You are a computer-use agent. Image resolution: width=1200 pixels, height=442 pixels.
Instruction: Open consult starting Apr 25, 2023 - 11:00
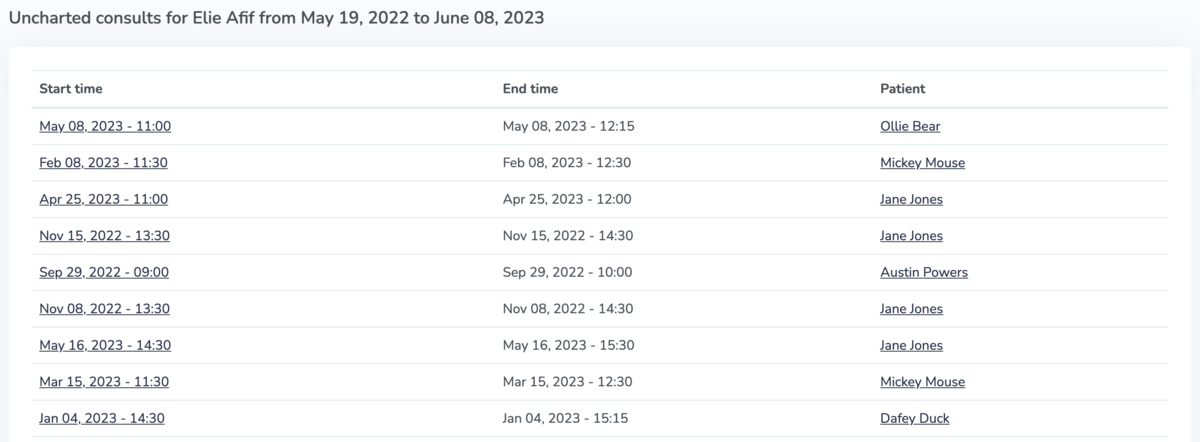(x=104, y=200)
